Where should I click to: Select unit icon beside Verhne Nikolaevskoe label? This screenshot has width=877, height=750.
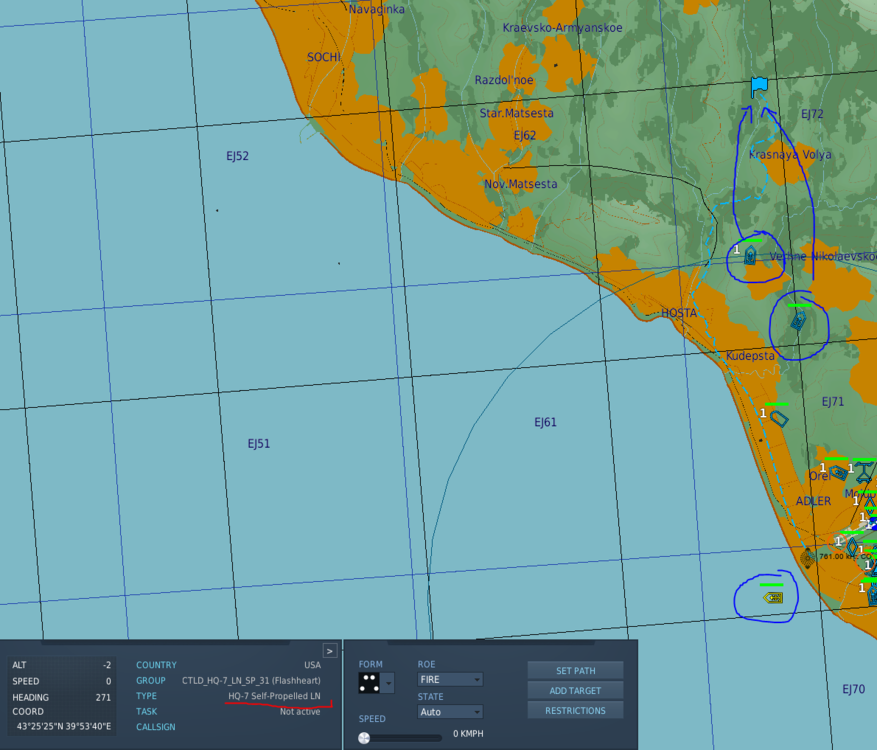[x=750, y=256]
